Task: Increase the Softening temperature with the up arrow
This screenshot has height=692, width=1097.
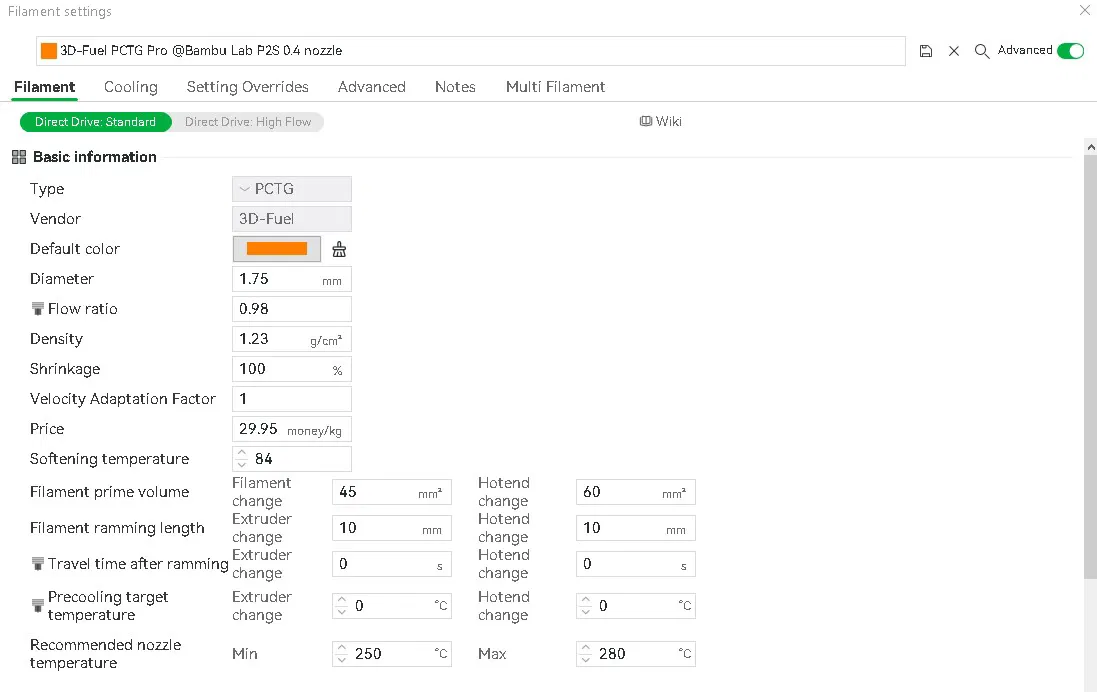Action: (x=241, y=453)
